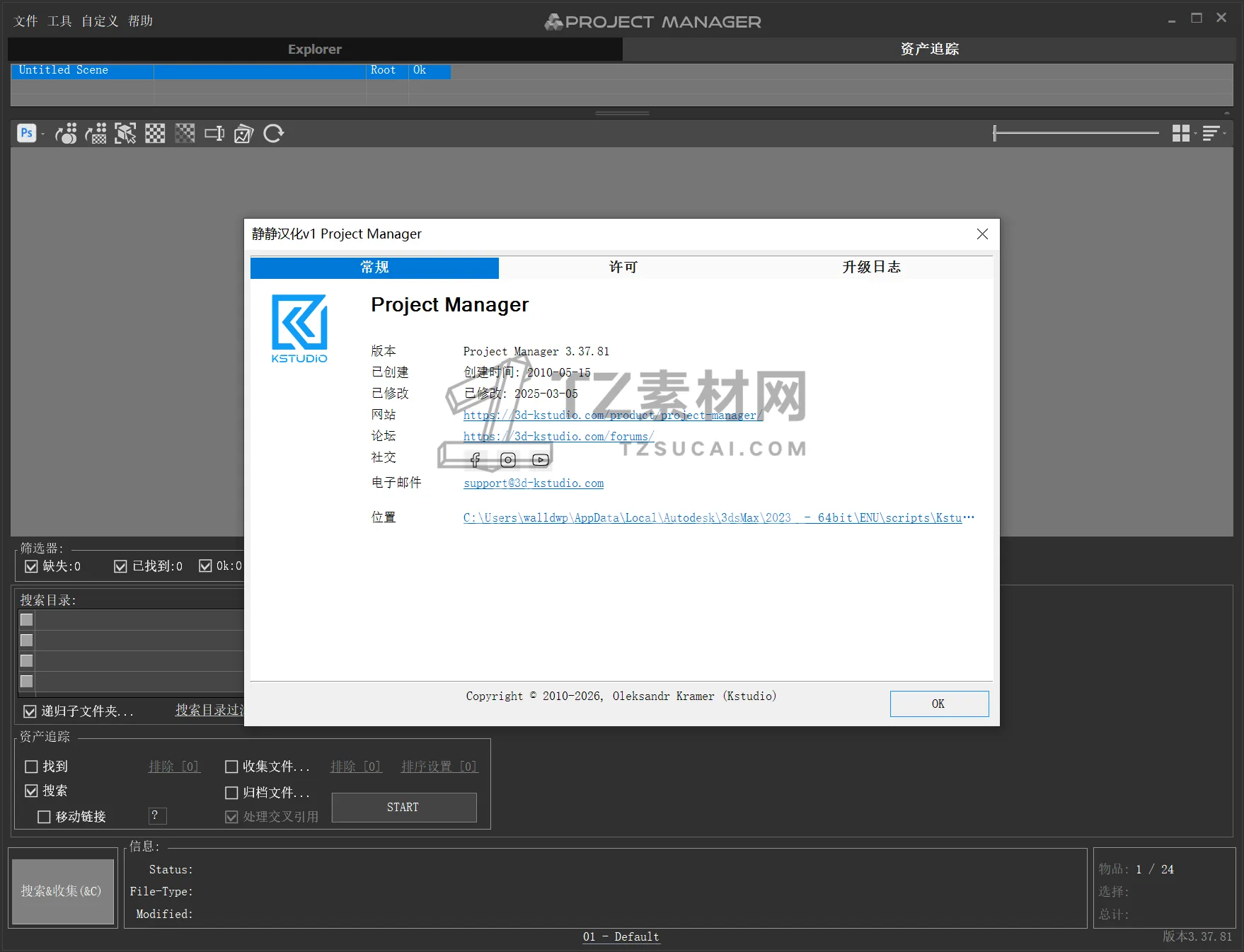Image resolution: width=1244 pixels, height=952 pixels.
Task: Select the relink missing files icon
Action: [x=96, y=133]
